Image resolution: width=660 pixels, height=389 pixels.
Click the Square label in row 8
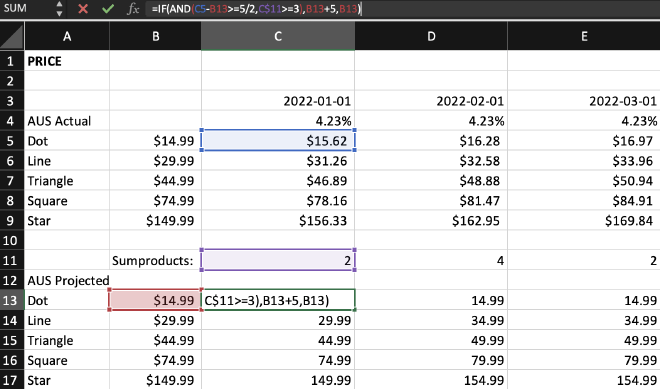67,201
